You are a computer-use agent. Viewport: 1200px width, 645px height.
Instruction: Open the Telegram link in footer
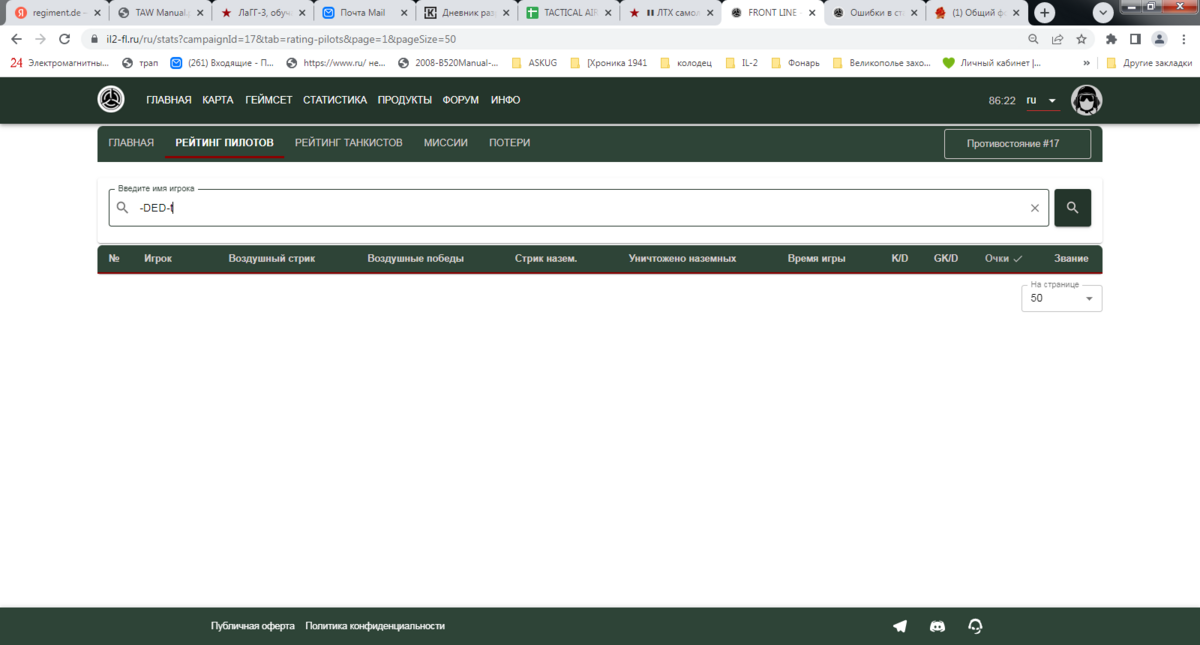pyautogui.click(x=900, y=626)
